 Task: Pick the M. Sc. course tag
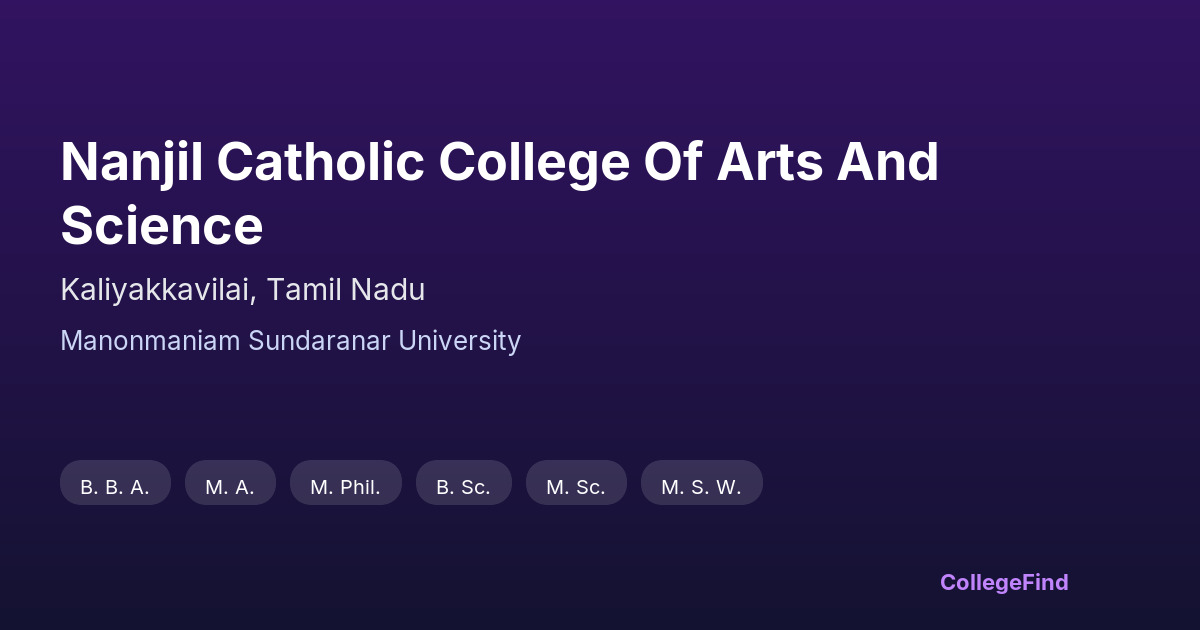pyautogui.click(x=576, y=487)
